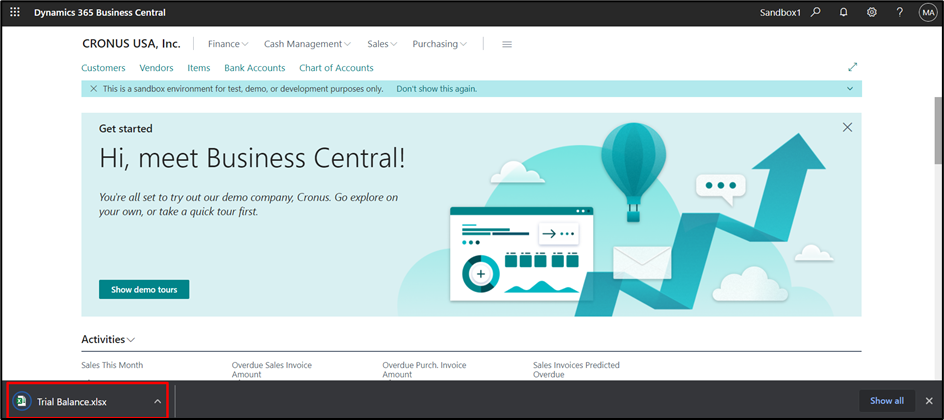This screenshot has width=944, height=420.
Task: Click the Sandbox1 environment label
Action: pyautogui.click(x=780, y=12)
